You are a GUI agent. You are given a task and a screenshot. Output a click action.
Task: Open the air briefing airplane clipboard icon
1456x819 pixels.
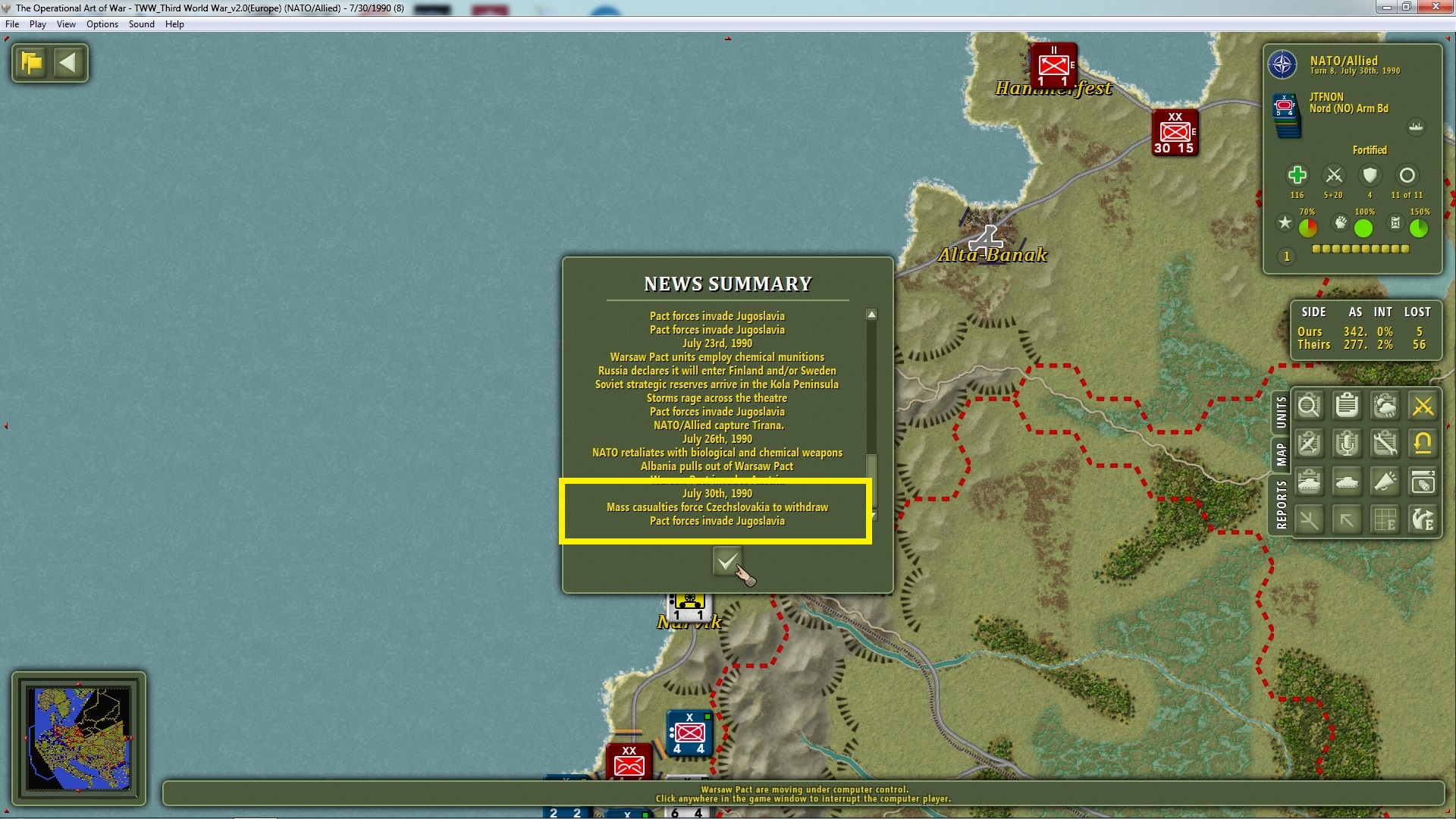pos(1309,444)
